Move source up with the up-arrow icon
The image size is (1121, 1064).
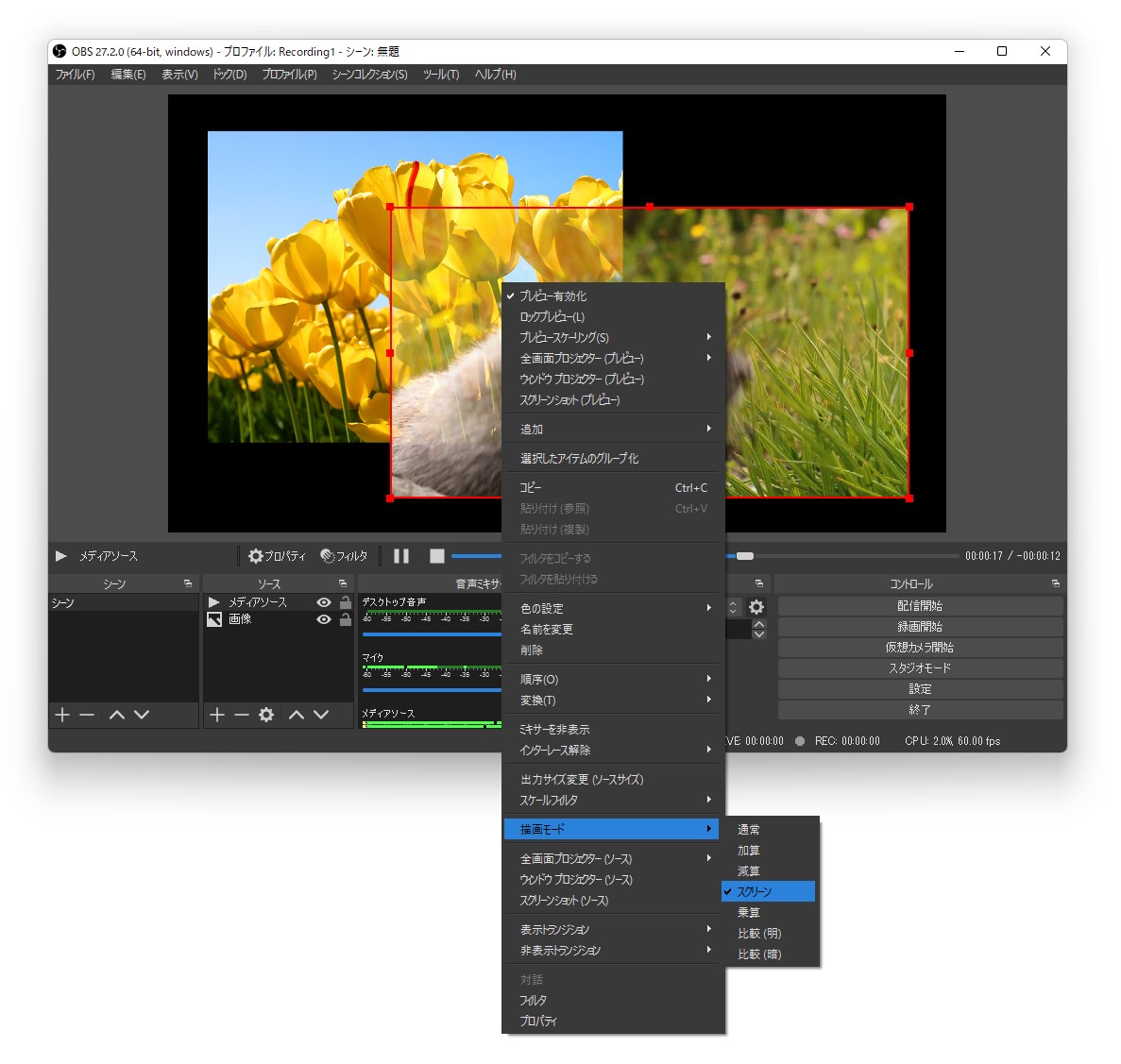pos(296,715)
